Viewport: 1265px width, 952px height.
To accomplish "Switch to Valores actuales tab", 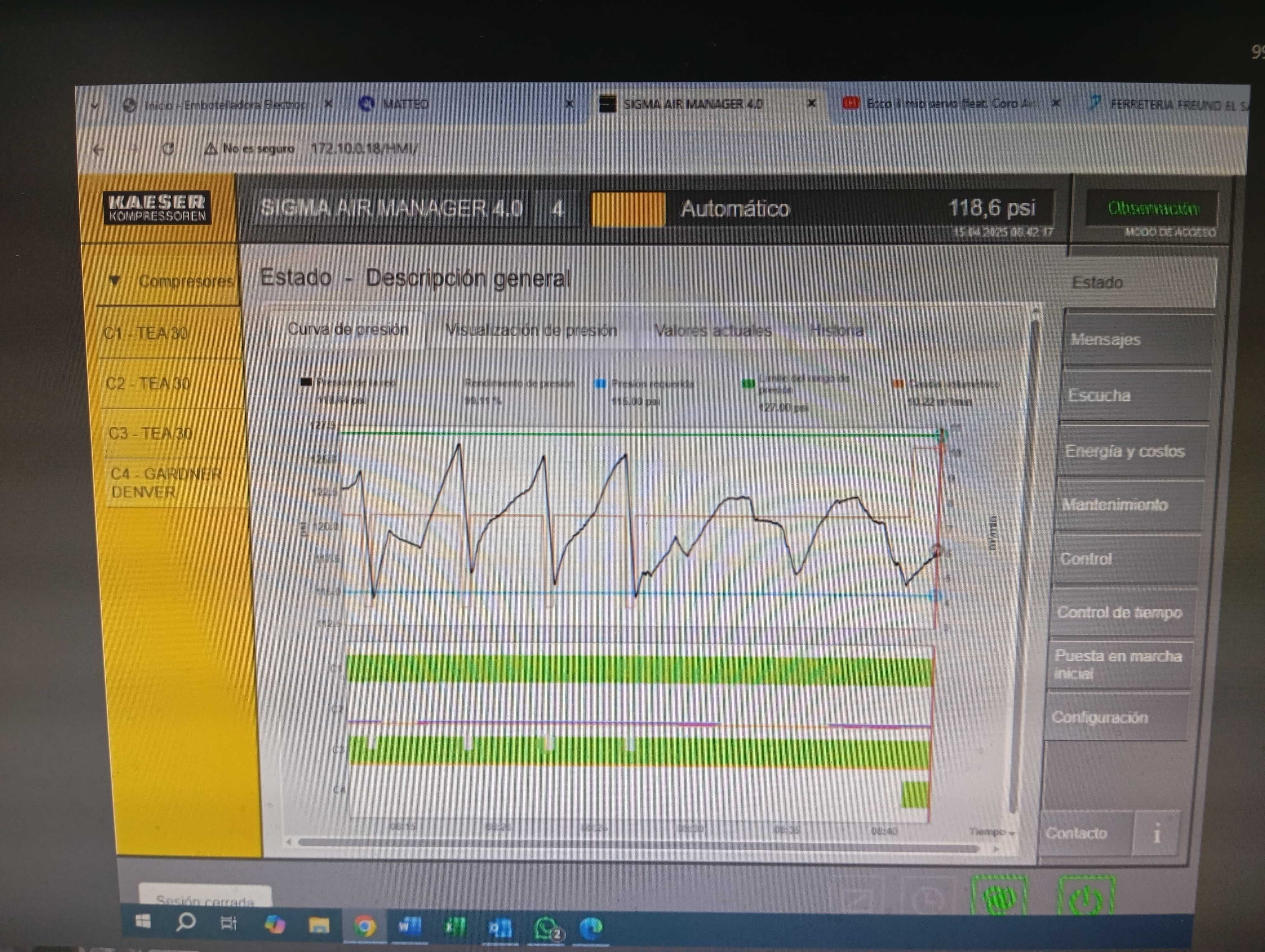I will (712, 331).
